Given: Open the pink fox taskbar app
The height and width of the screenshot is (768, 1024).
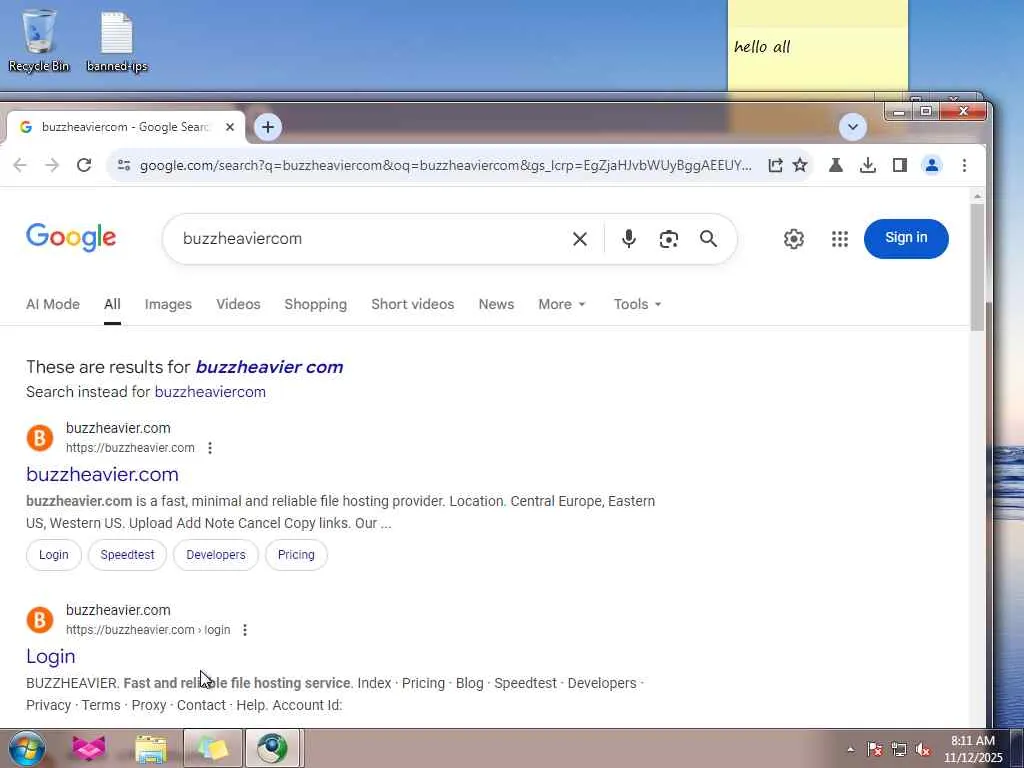Looking at the screenshot, I should [89, 748].
